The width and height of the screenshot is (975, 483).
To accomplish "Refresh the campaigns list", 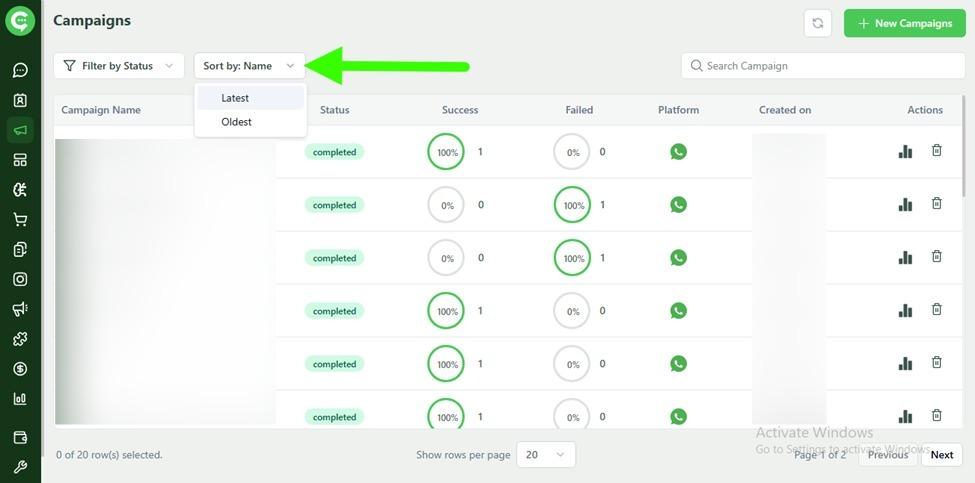I will coord(818,24).
